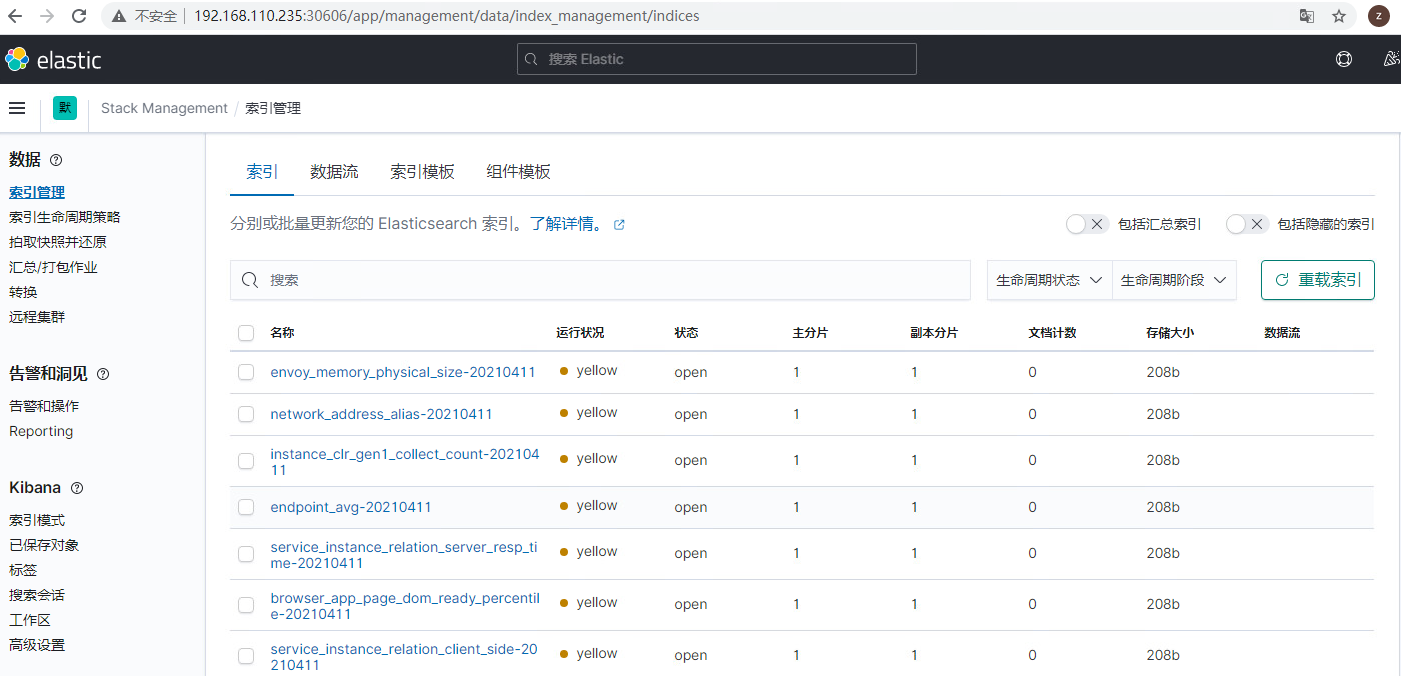Check the box for endpoint_avg-20210411

click(246, 507)
